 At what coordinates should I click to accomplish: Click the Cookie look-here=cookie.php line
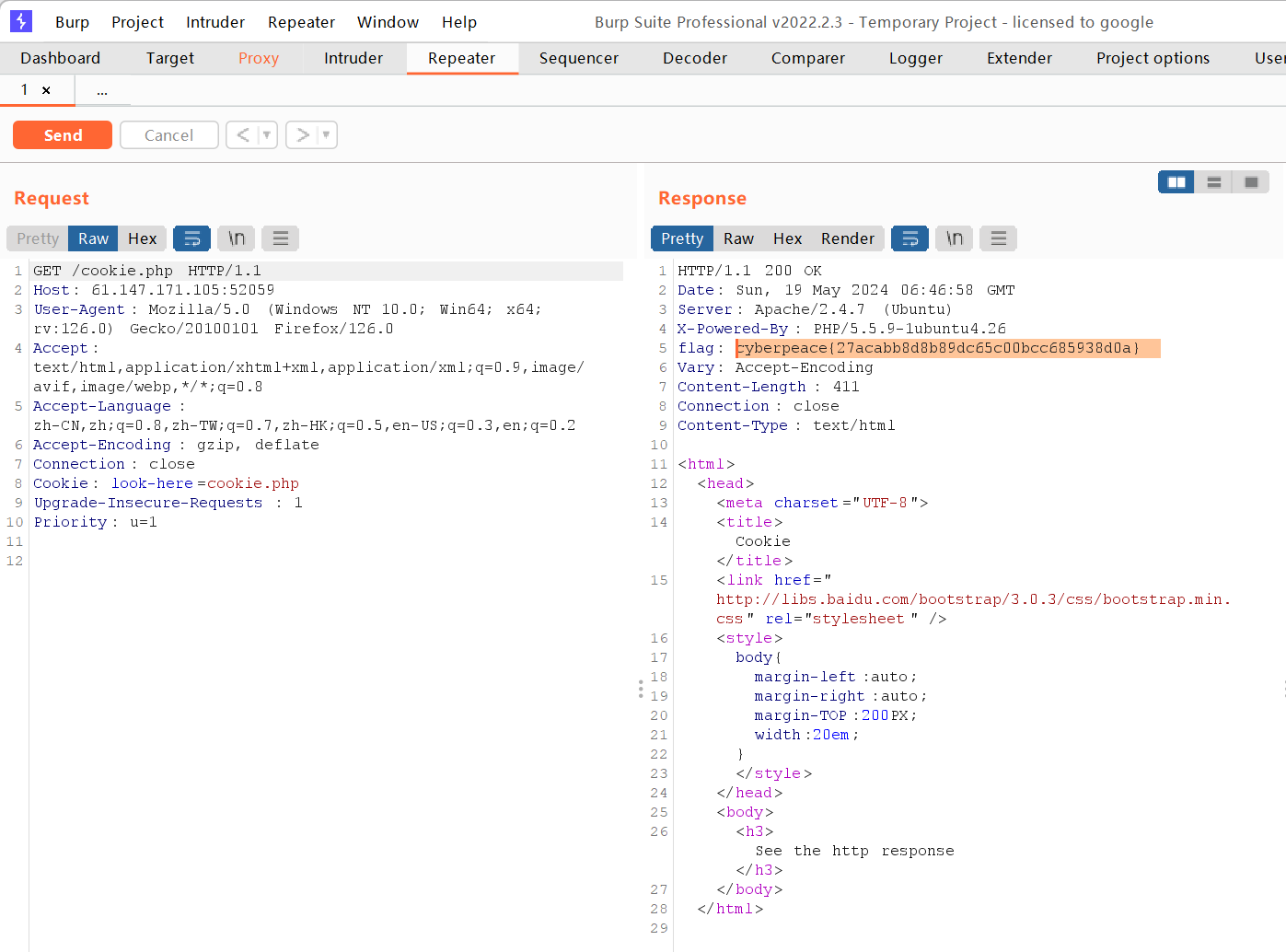167,483
